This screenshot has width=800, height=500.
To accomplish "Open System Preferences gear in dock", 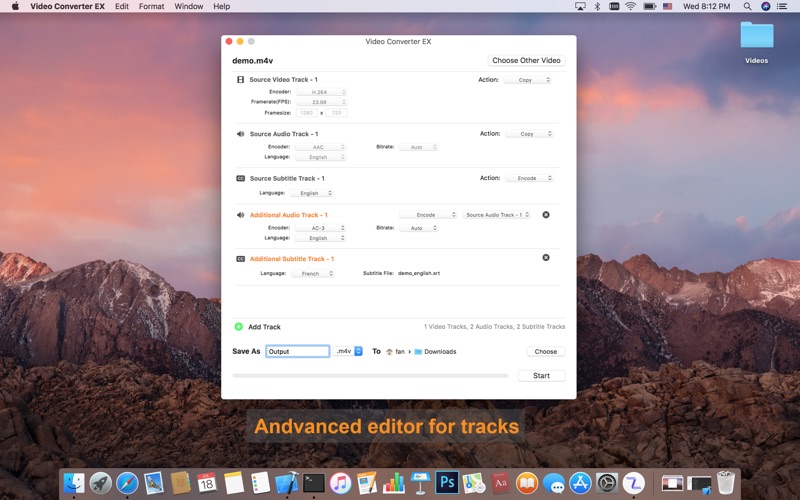I will [x=607, y=483].
